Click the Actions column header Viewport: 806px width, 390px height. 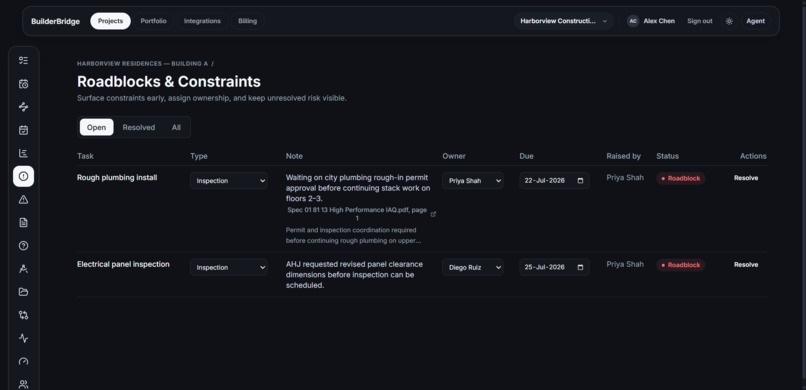[x=753, y=156]
